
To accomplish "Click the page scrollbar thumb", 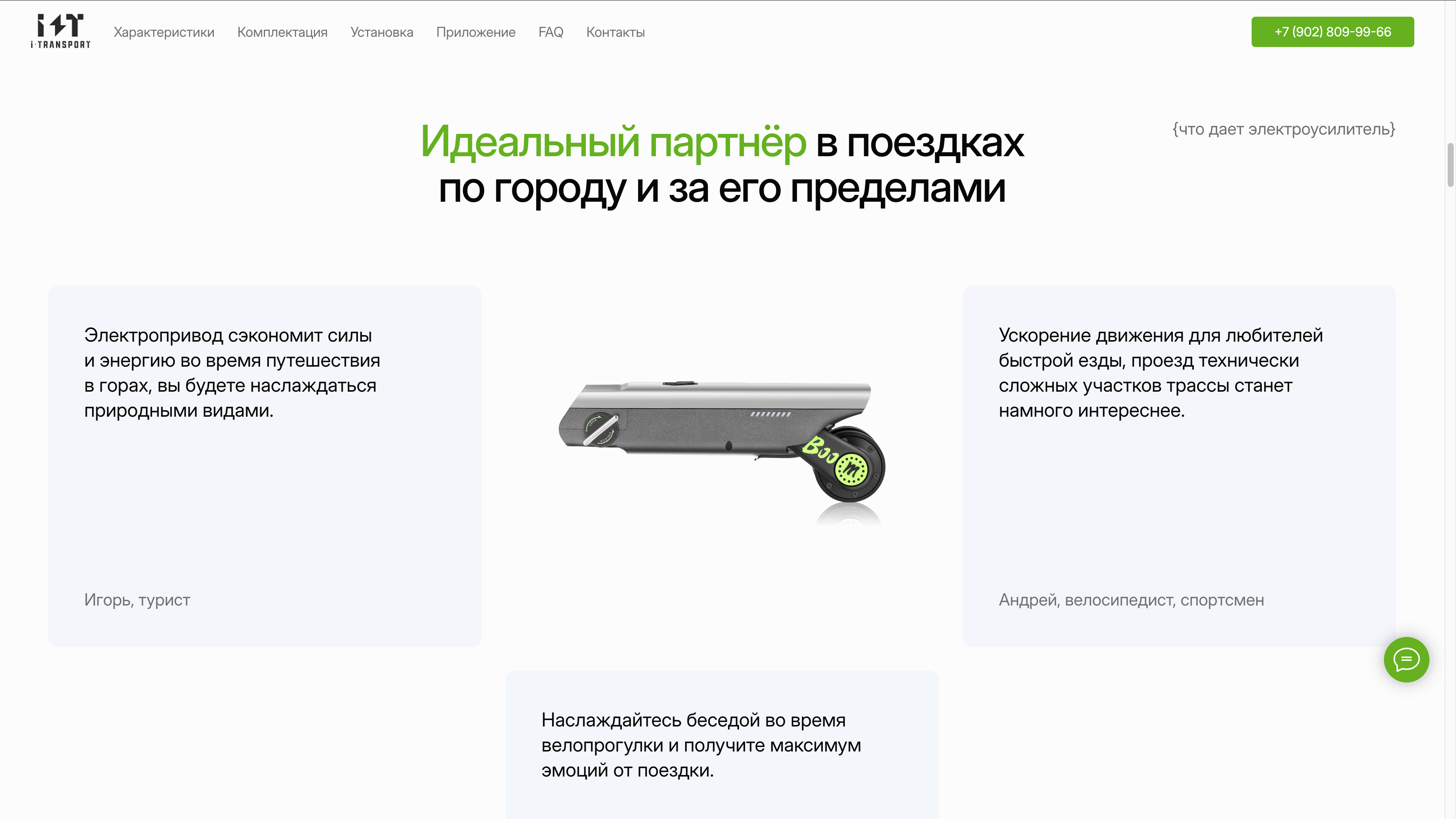I will point(1450,165).
